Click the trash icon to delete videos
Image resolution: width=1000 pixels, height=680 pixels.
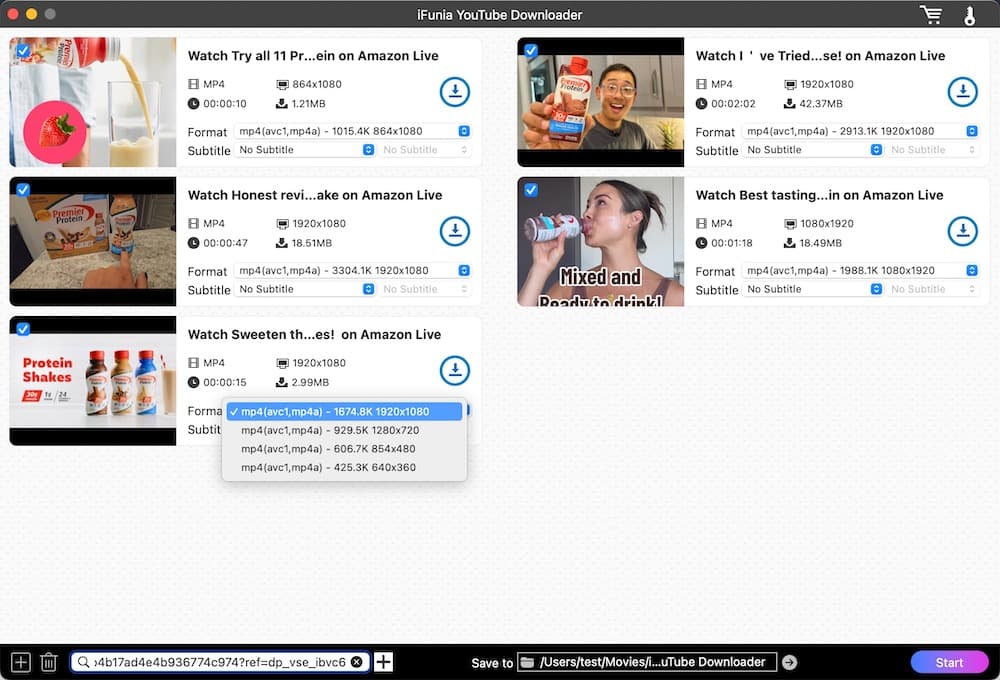[48, 662]
